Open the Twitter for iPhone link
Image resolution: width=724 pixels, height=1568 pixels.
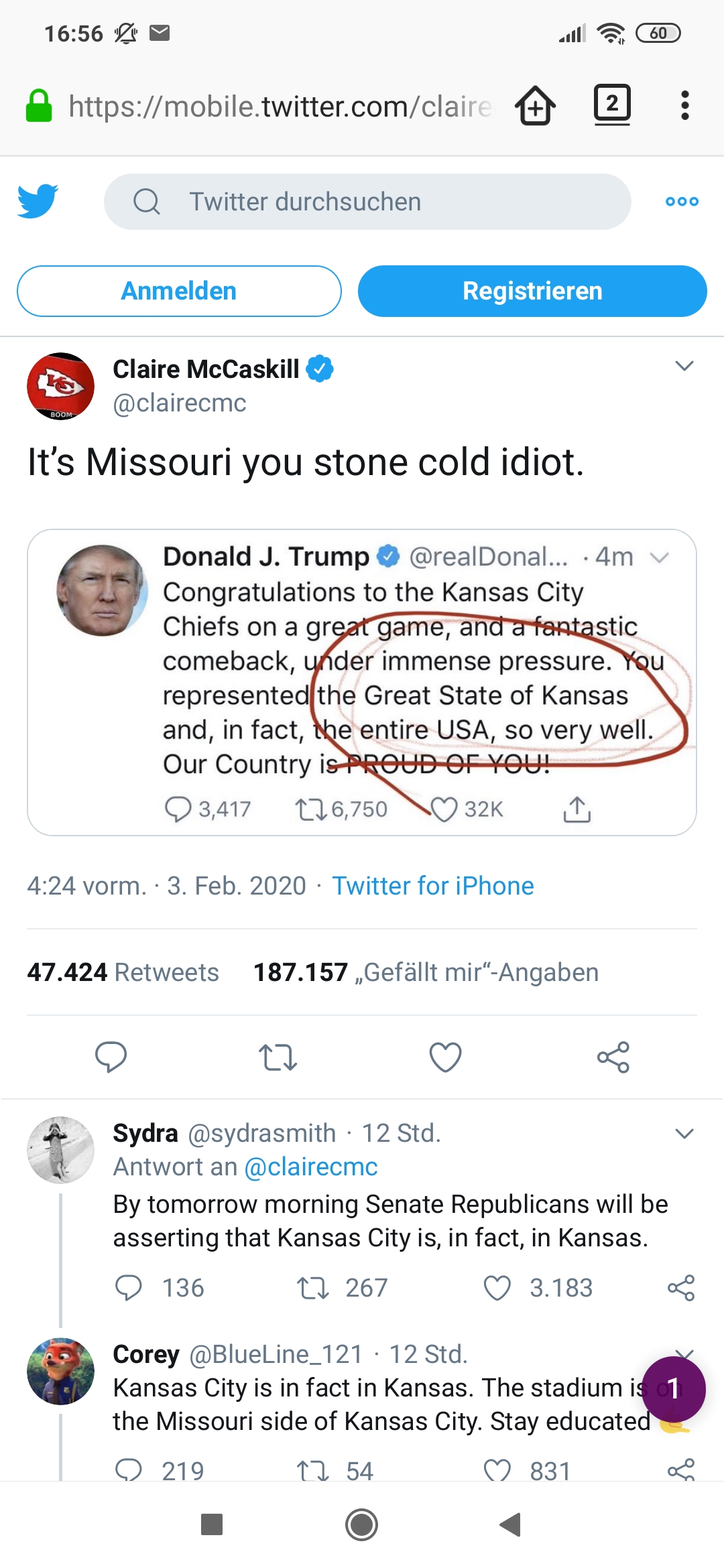tap(433, 886)
